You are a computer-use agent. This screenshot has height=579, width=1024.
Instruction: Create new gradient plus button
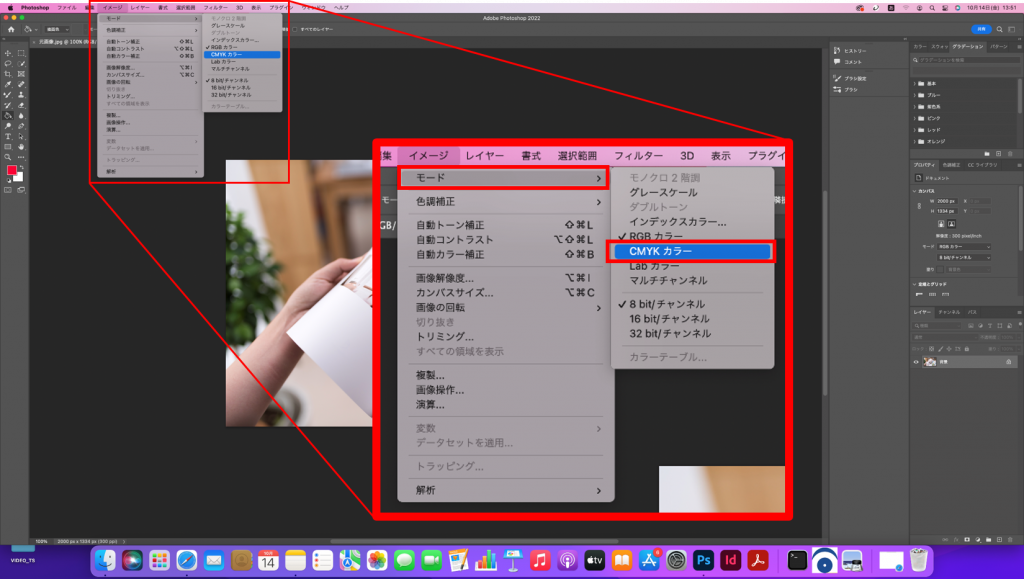coord(999,153)
